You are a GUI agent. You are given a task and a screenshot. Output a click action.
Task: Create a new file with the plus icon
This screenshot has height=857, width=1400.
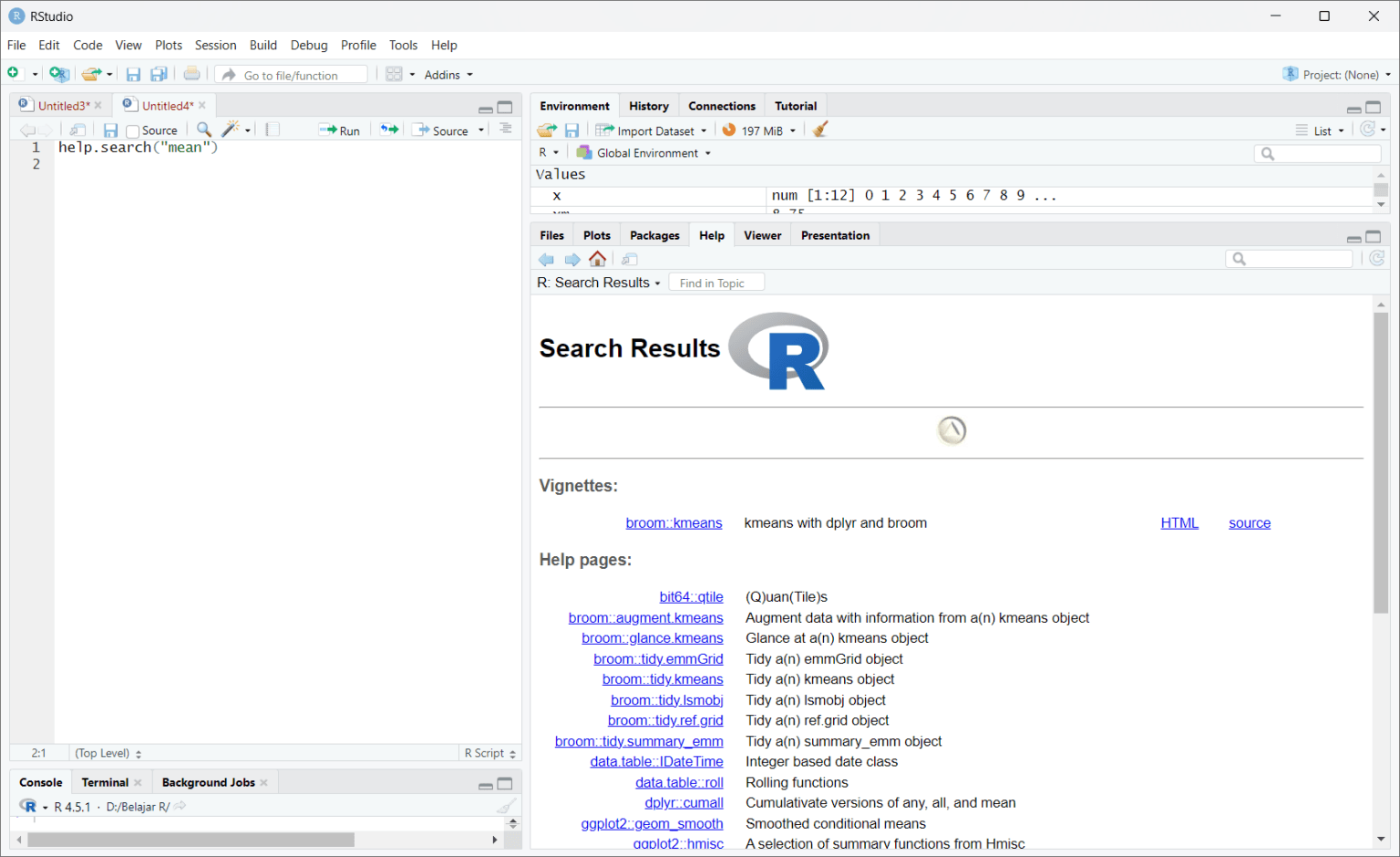[14, 74]
